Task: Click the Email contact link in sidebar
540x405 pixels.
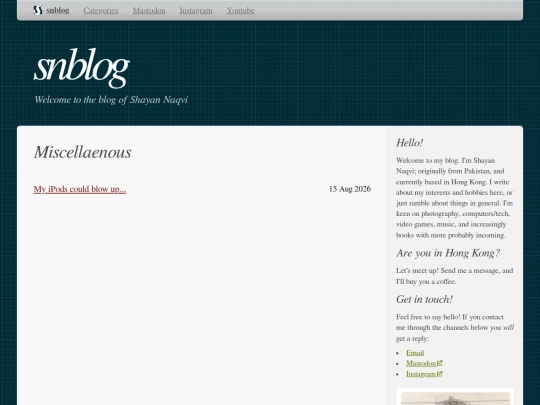Action: (x=415, y=353)
